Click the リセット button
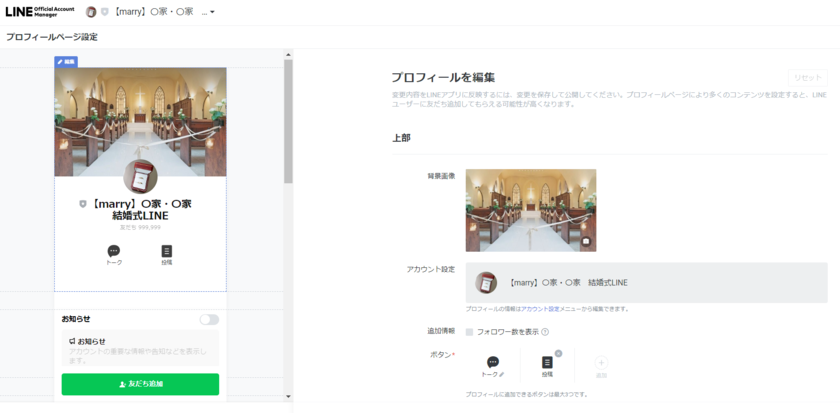Image resolution: width=840 pixels, height=413 pixels. pos(807,78)
